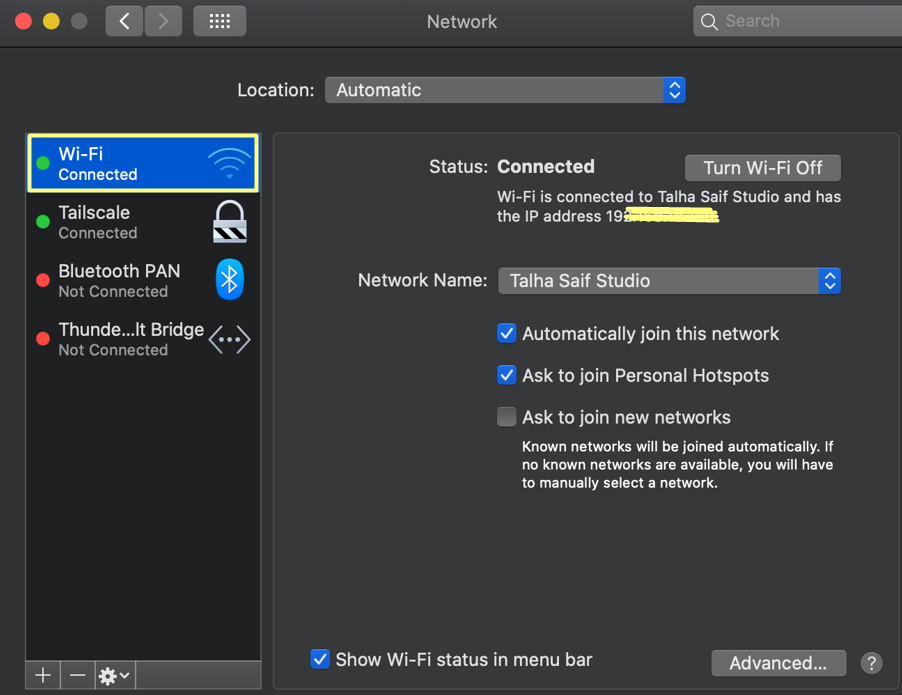The height and width of the screenshot is (695, 902).
Task: Enable Ask to join new networks
Action: point(507,417)
